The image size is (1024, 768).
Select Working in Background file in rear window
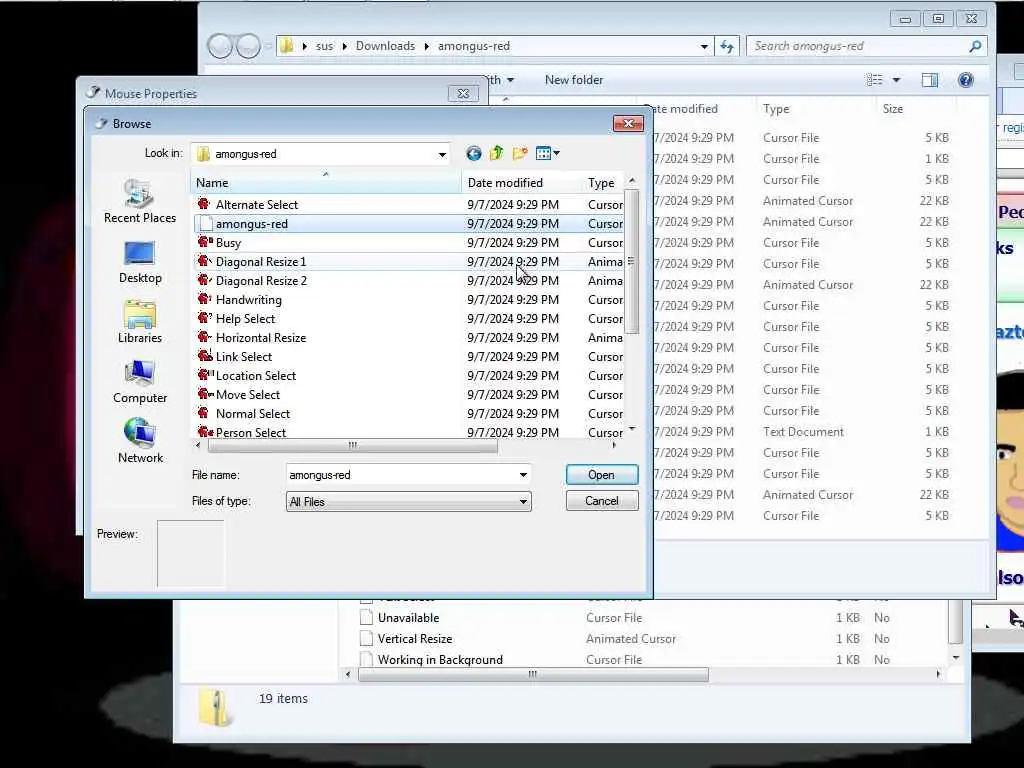click(x=440, y=660)
